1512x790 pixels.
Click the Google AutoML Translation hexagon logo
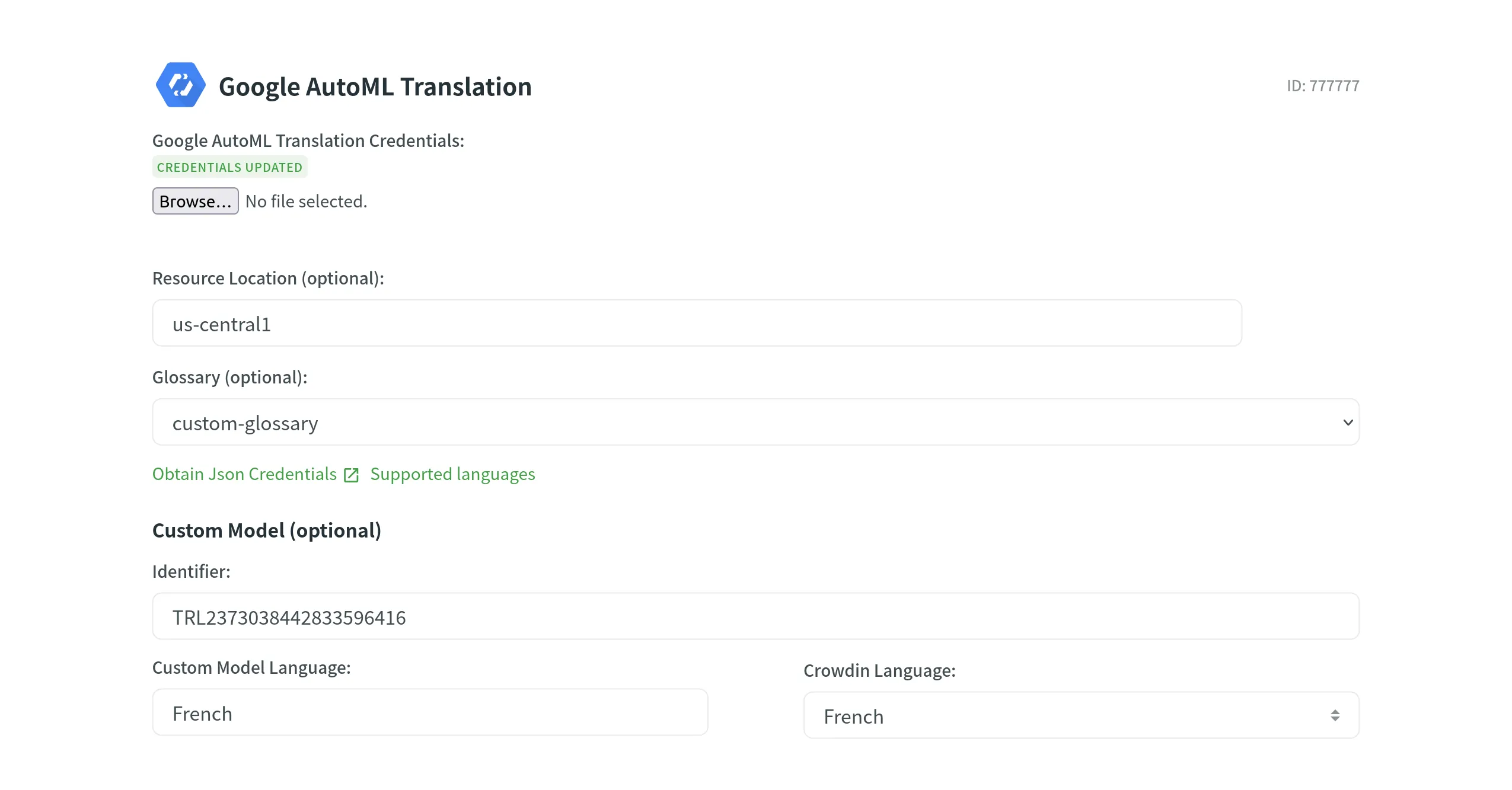(181, 85)
